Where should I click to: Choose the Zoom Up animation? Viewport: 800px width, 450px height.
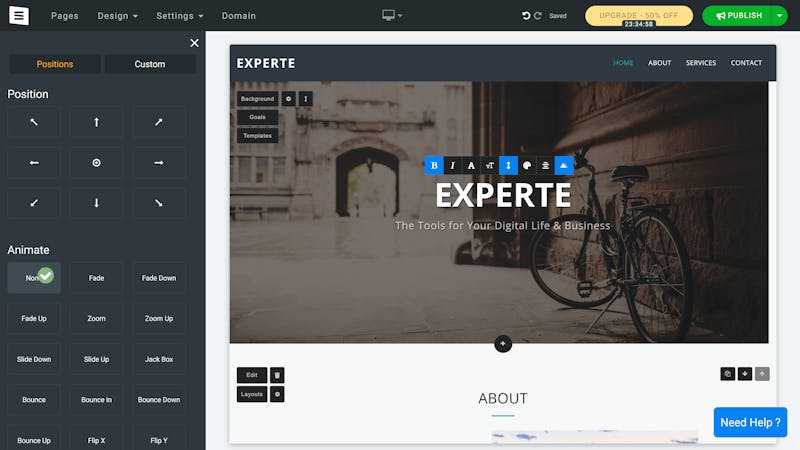click(159, 318)
